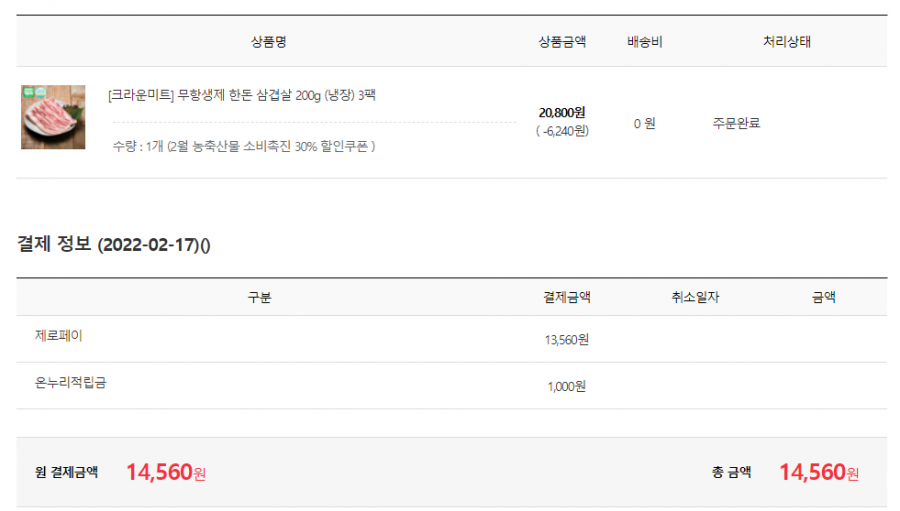Image resolution: width=900 pixels, height=511 pixels.
Task: Click the 주문완료 order status
Action: coord(736,123)
